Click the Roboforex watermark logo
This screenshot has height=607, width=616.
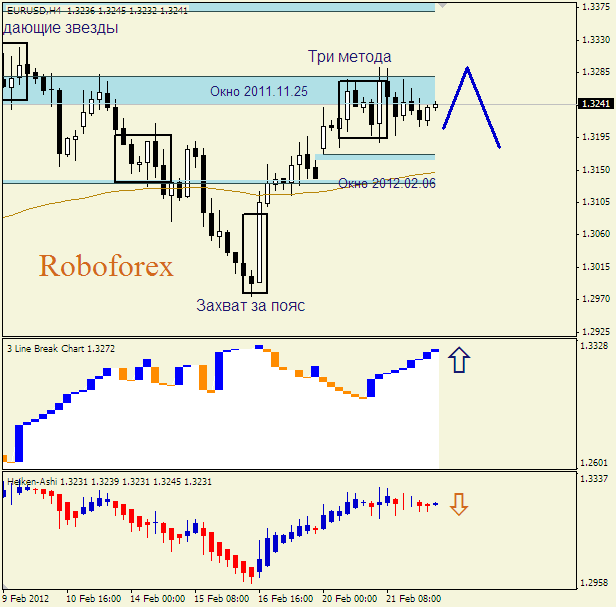[x=106, y=266]
